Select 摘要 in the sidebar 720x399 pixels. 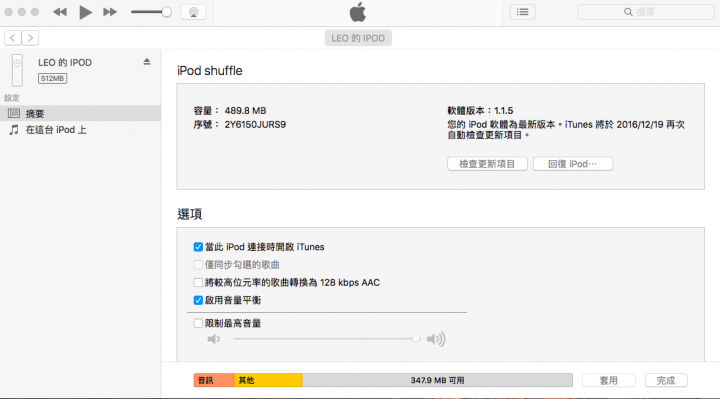coord(80,113)
